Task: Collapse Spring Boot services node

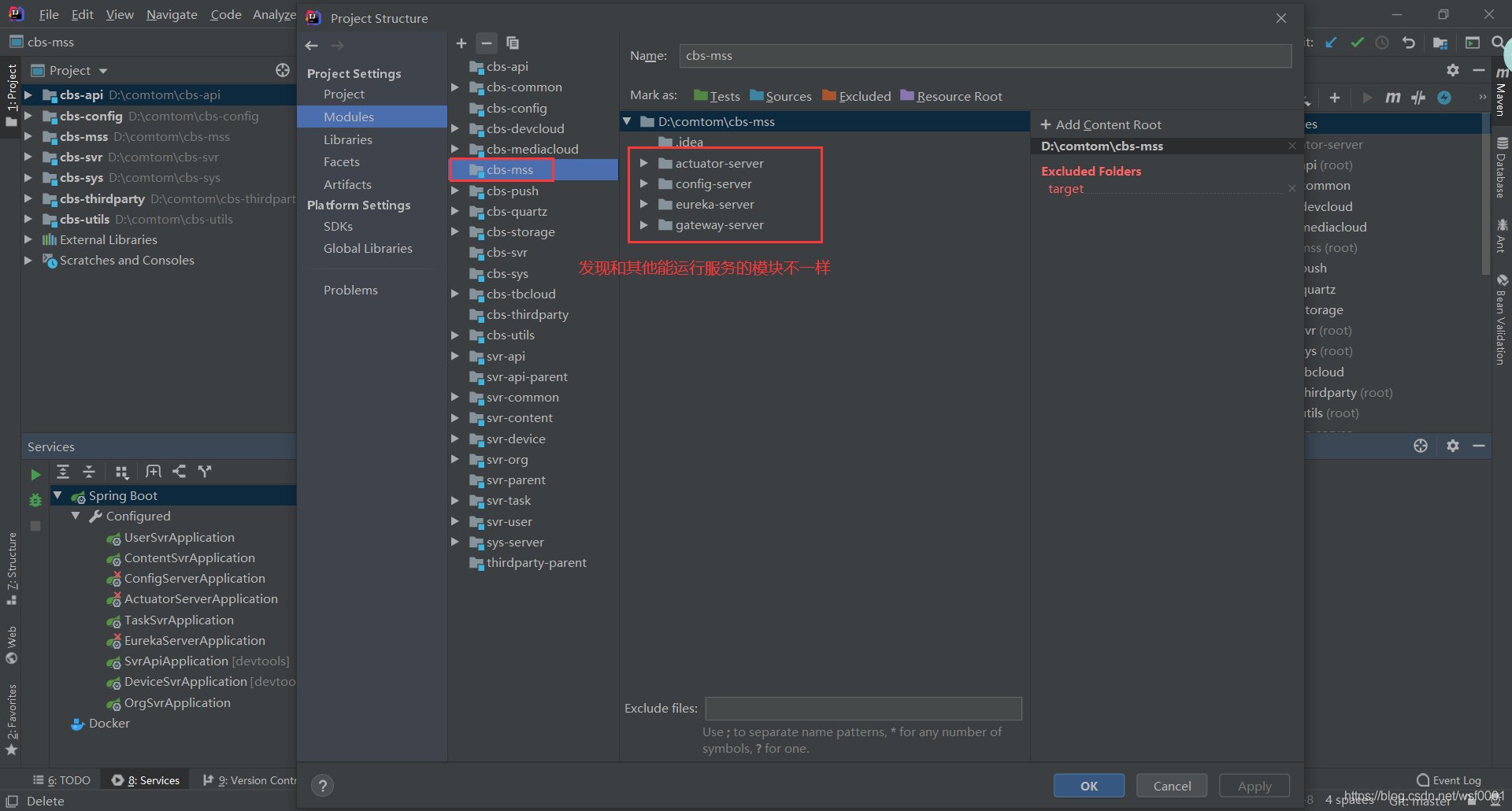Action: [x=57, y=495]
